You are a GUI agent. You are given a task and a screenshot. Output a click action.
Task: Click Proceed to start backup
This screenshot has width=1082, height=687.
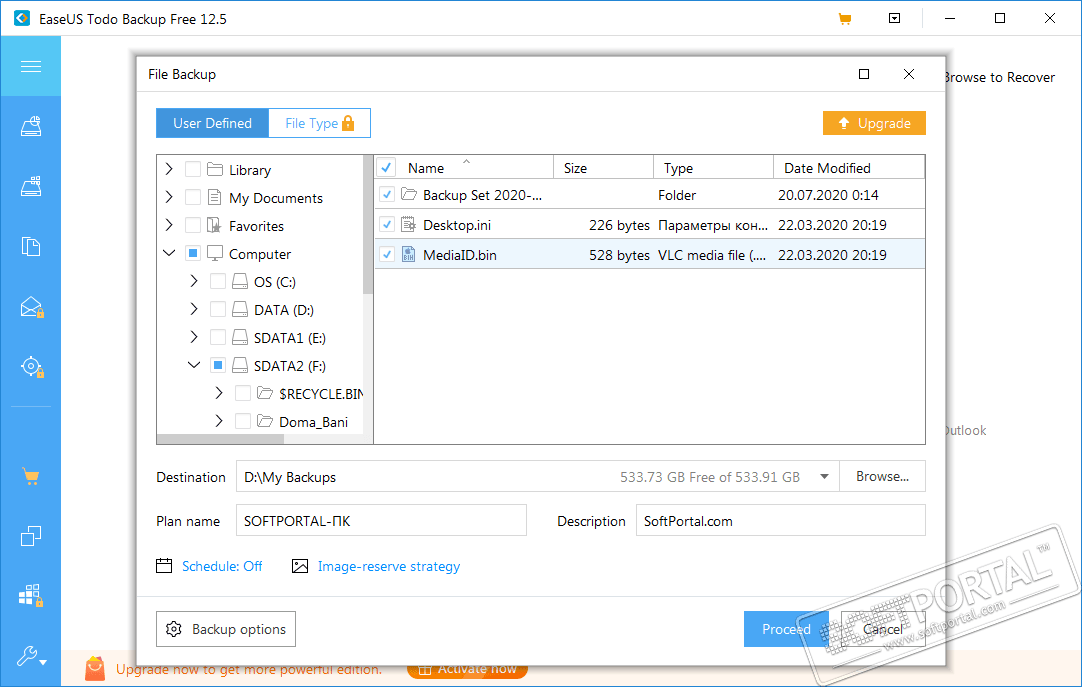[x=786, y=629]
